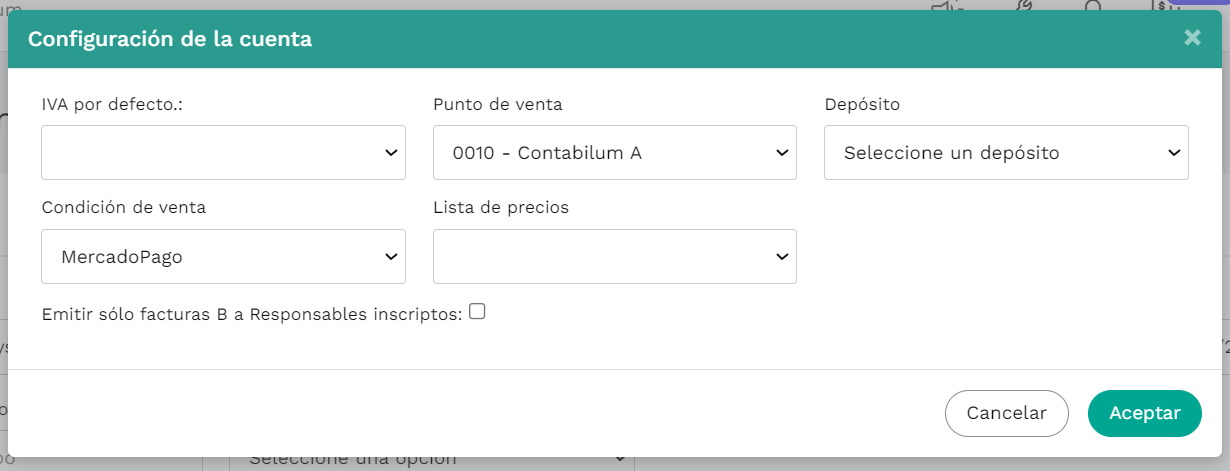Click the Configuración de la cuenta title
This screenshot has width=1230, height=471.
tap(170, 39)
